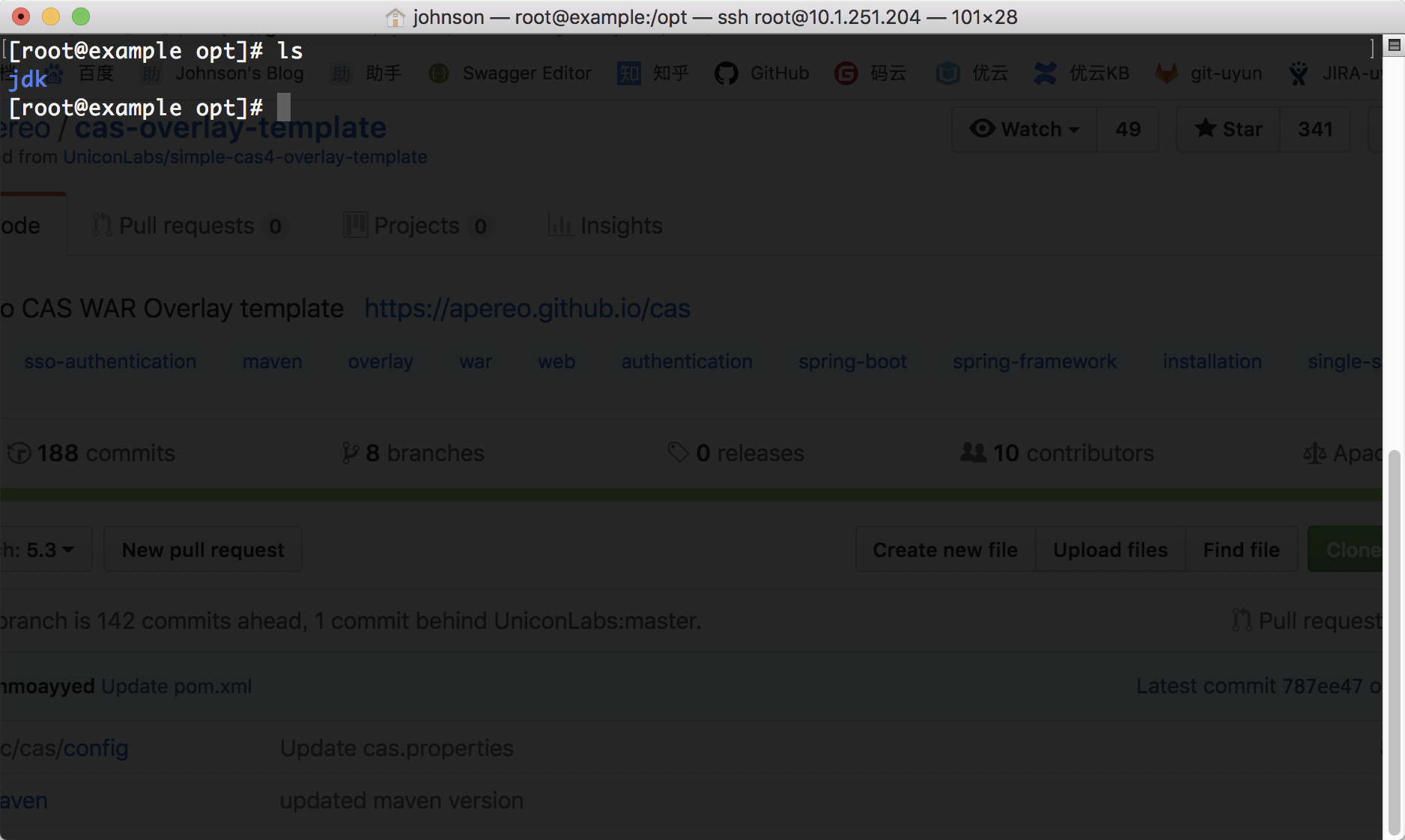1405x840 pixels.
Task: Click the 码云 bookmark icon
Action: pyautogui.click(x=846, y=73)
